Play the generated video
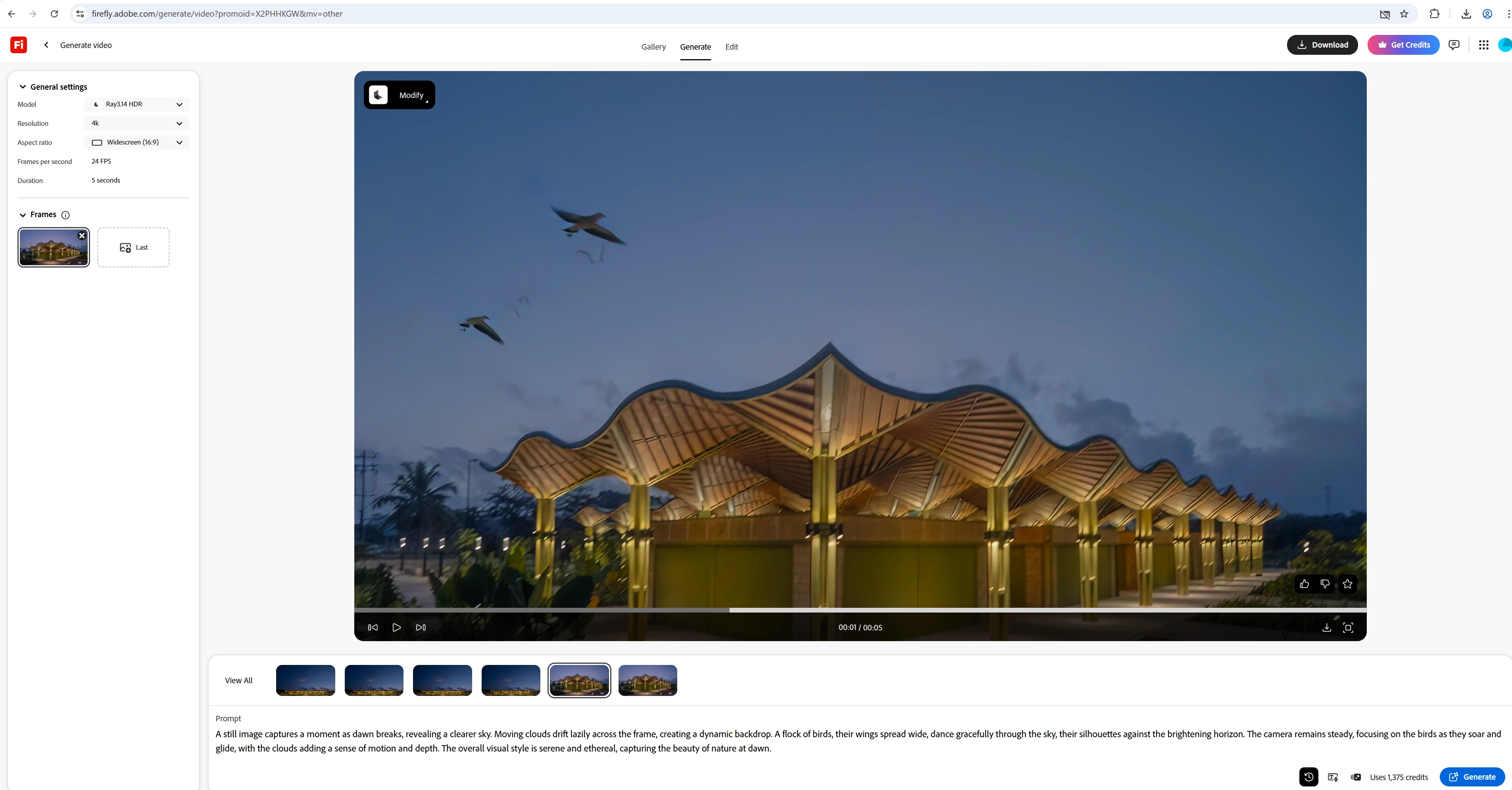The height and width of the screenshot is (790, 1512). pos(397,627)
